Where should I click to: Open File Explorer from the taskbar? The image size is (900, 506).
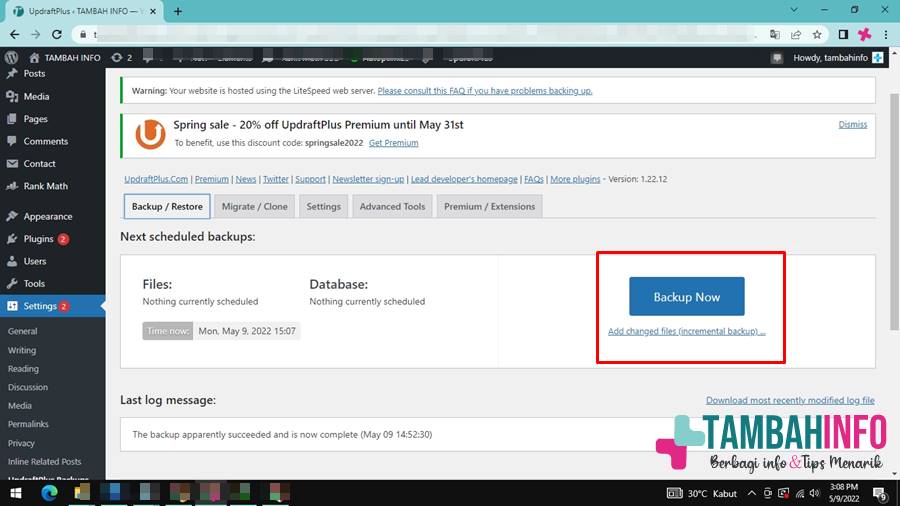(82, 493)
